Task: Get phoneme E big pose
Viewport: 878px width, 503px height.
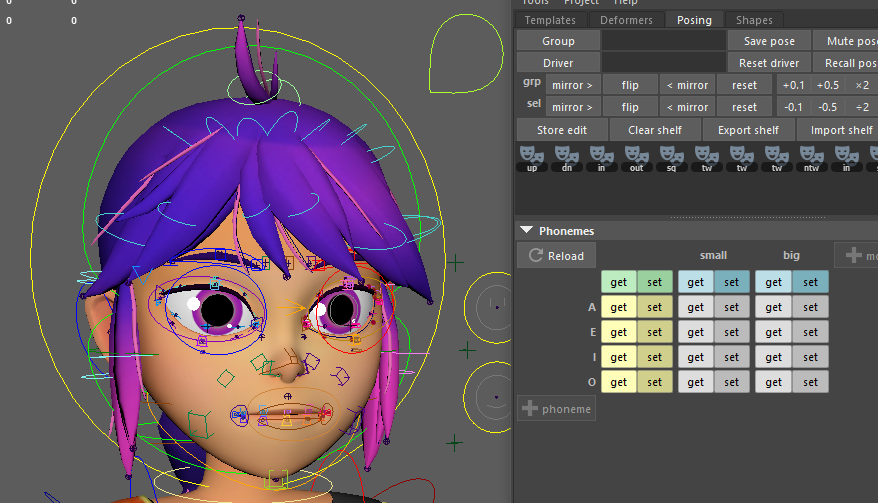Action: pos(773,332)
